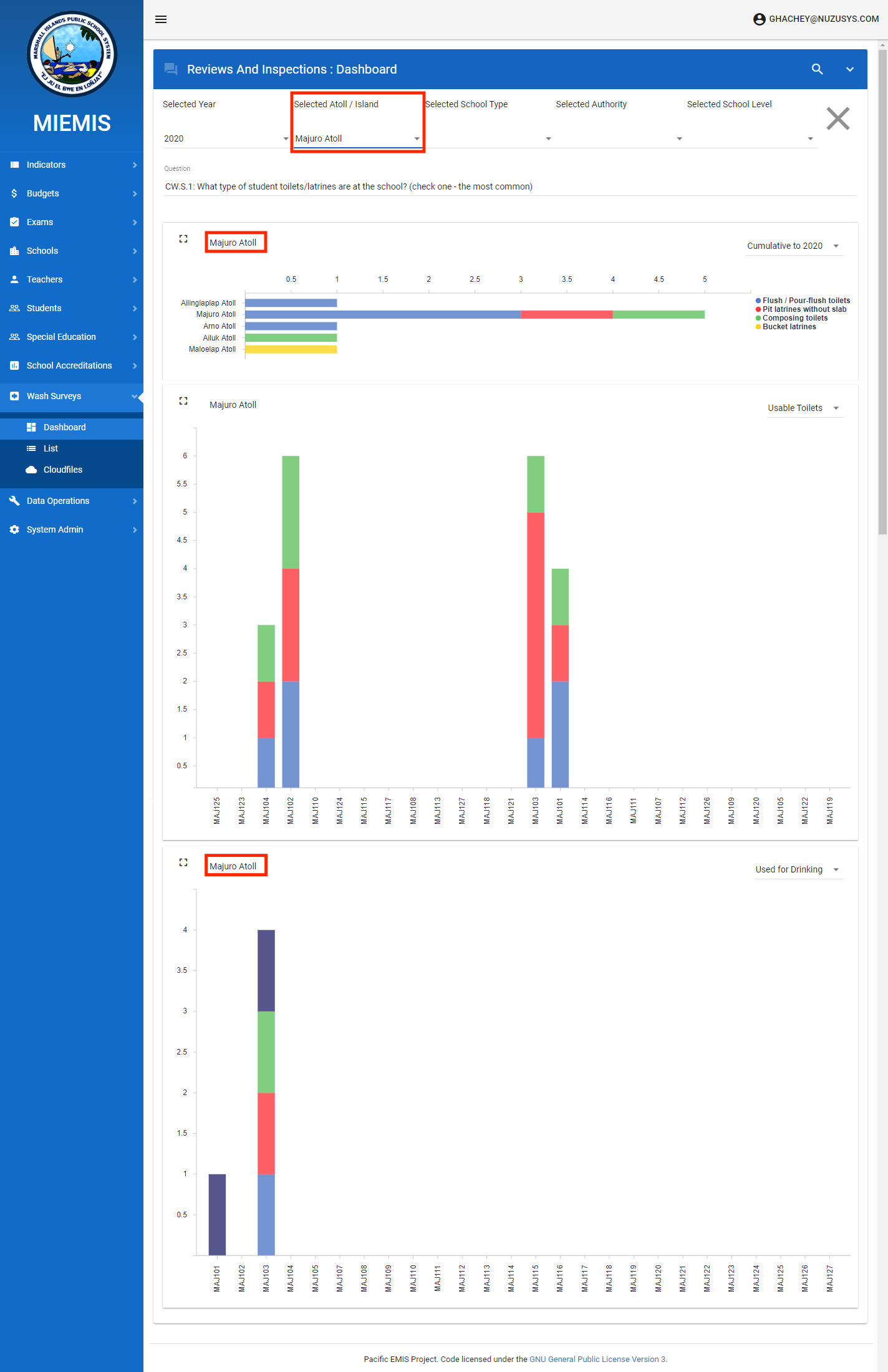Viewport: 888px width, 1372px height.
Task: Expand the Usable Toilets chart fullscreen
Action: 183,401
